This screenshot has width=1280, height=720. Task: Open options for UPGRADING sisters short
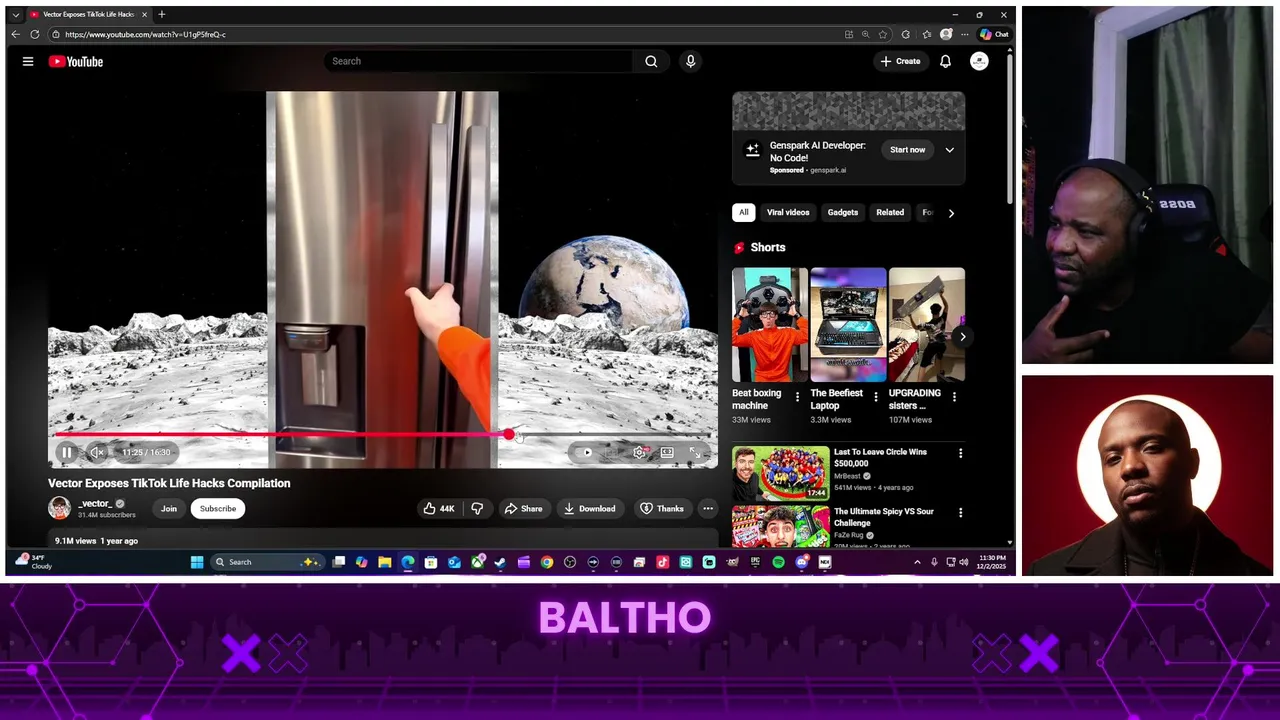[954, 397]
